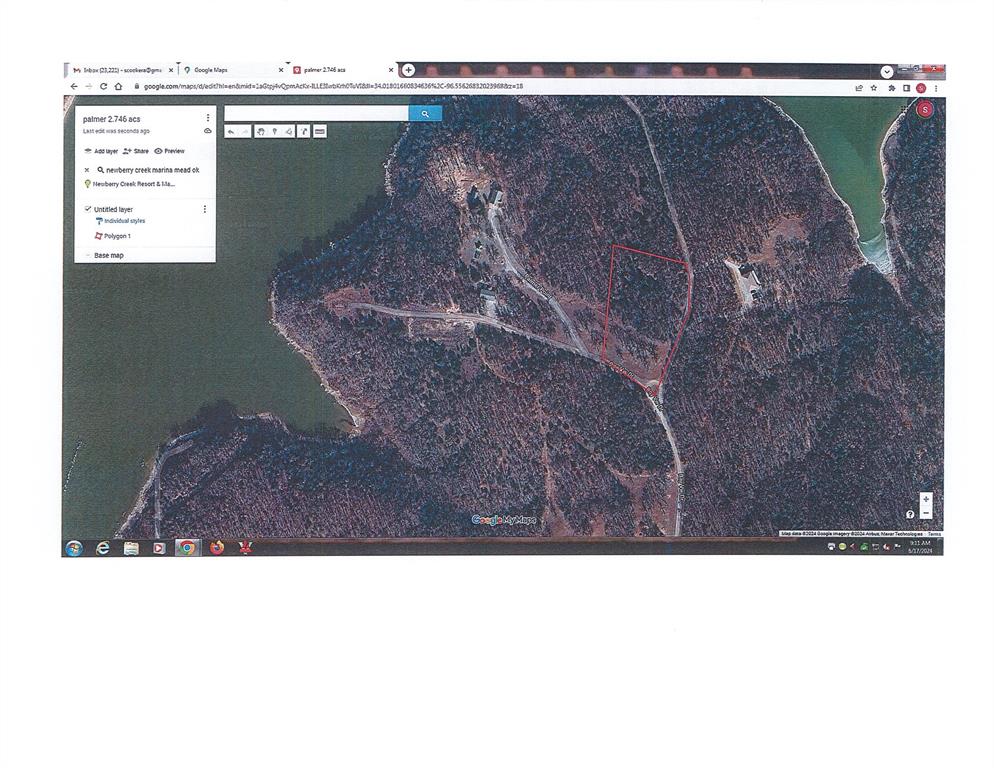Click Add layer button
This screenshot has height=768, width=994.
[101, 151]
